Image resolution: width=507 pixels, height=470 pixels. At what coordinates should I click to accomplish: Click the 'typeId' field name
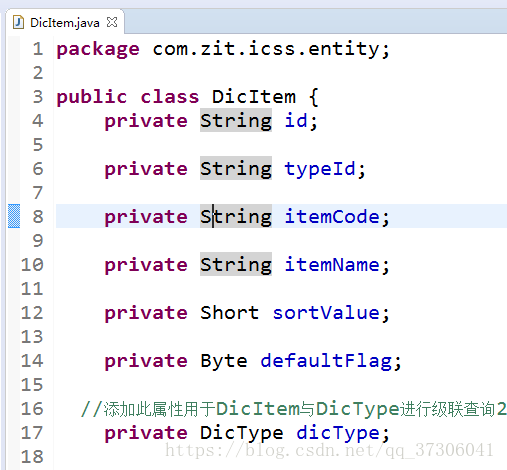[320, 169]
